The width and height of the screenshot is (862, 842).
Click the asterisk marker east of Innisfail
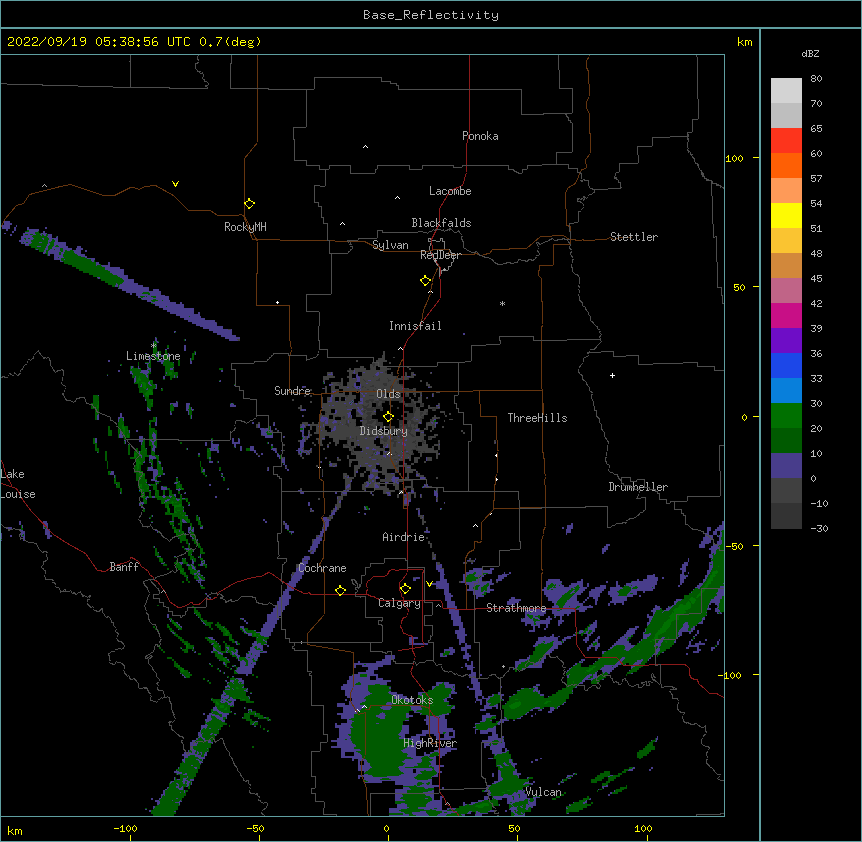(x=502, y=303)
